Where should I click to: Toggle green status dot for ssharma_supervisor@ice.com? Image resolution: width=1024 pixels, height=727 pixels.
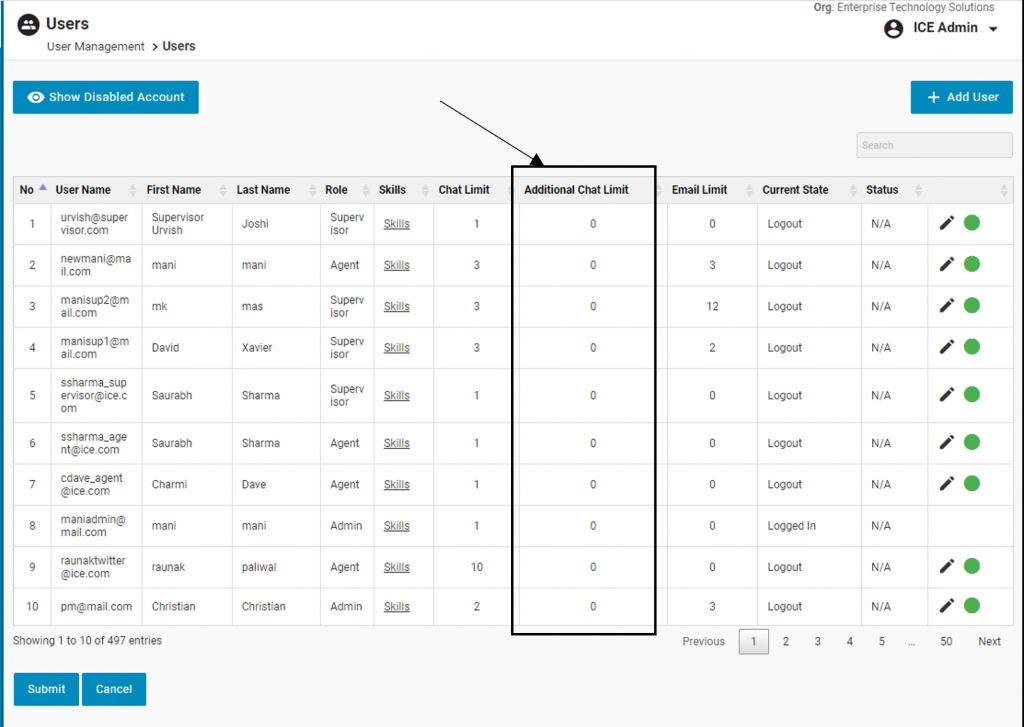pyautogui.click(x=972, y=395)
